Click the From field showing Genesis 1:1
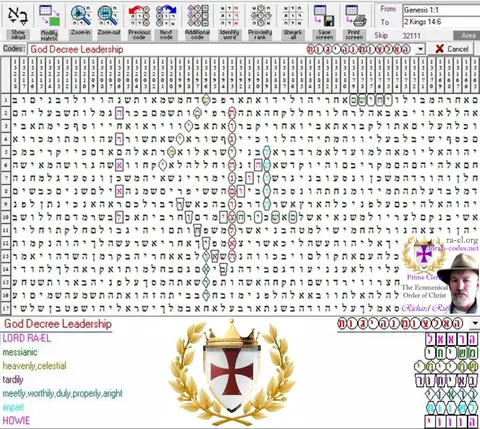Image resolution: width=480 pixels, height=429 pixels. click(x=441, y=10)
